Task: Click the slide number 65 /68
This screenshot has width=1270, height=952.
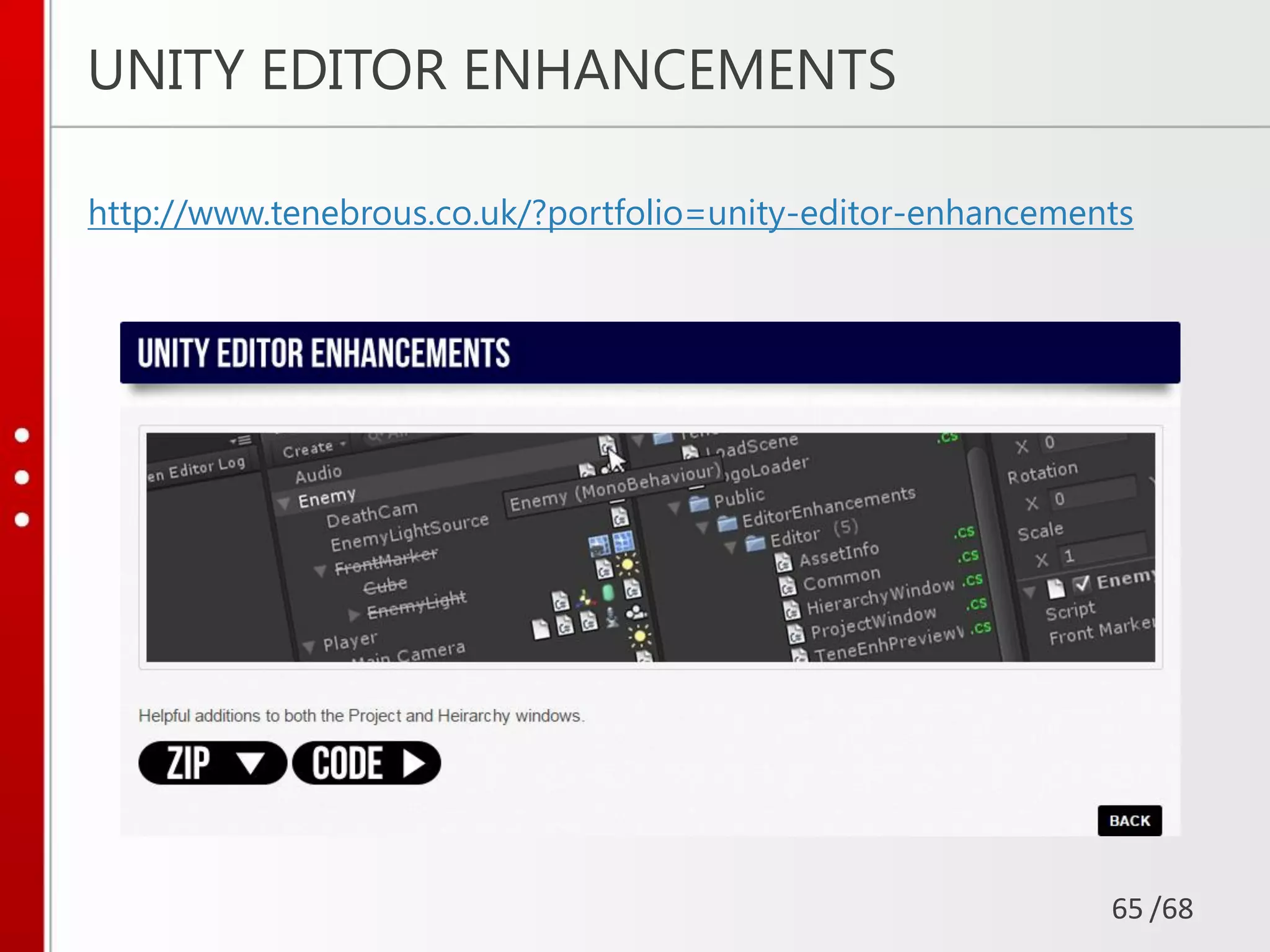Action: [x=1152, y=909]
